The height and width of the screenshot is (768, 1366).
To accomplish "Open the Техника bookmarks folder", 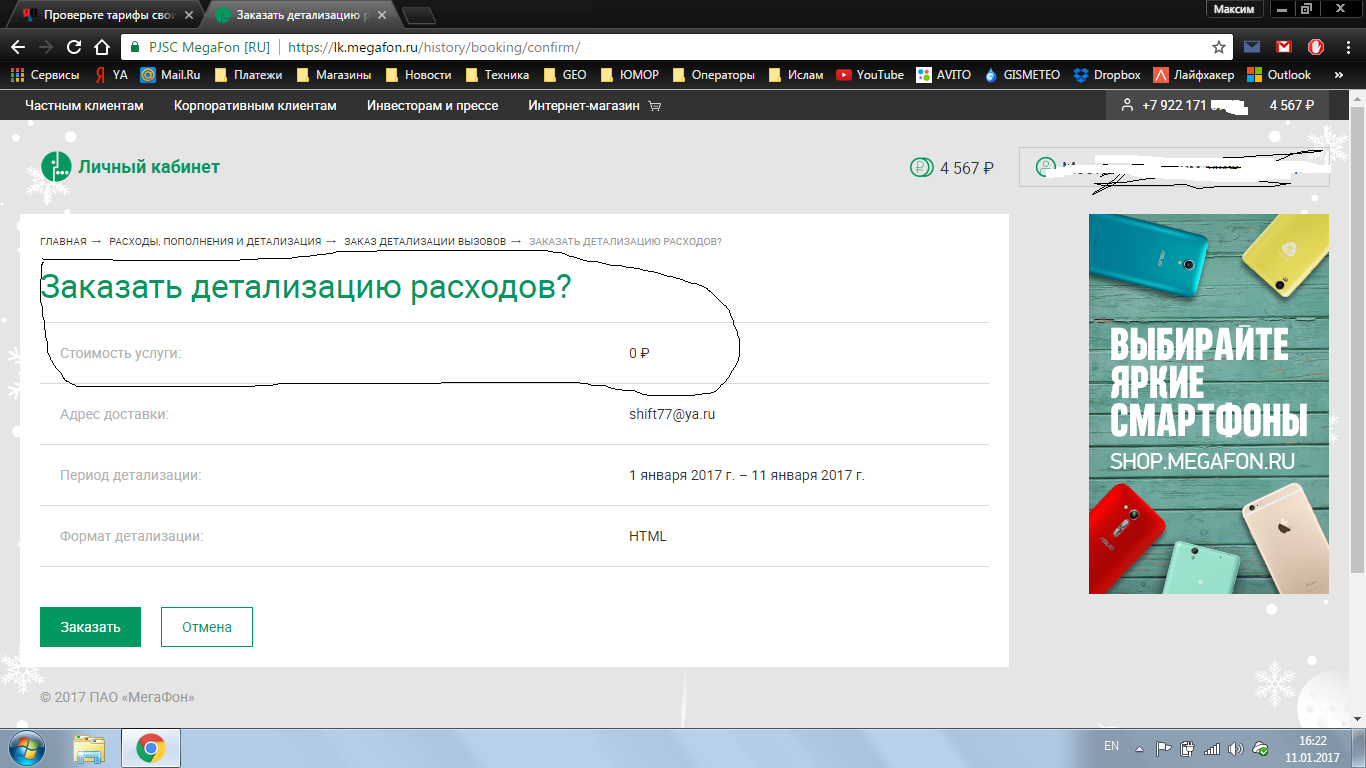I will click(496, 75).
